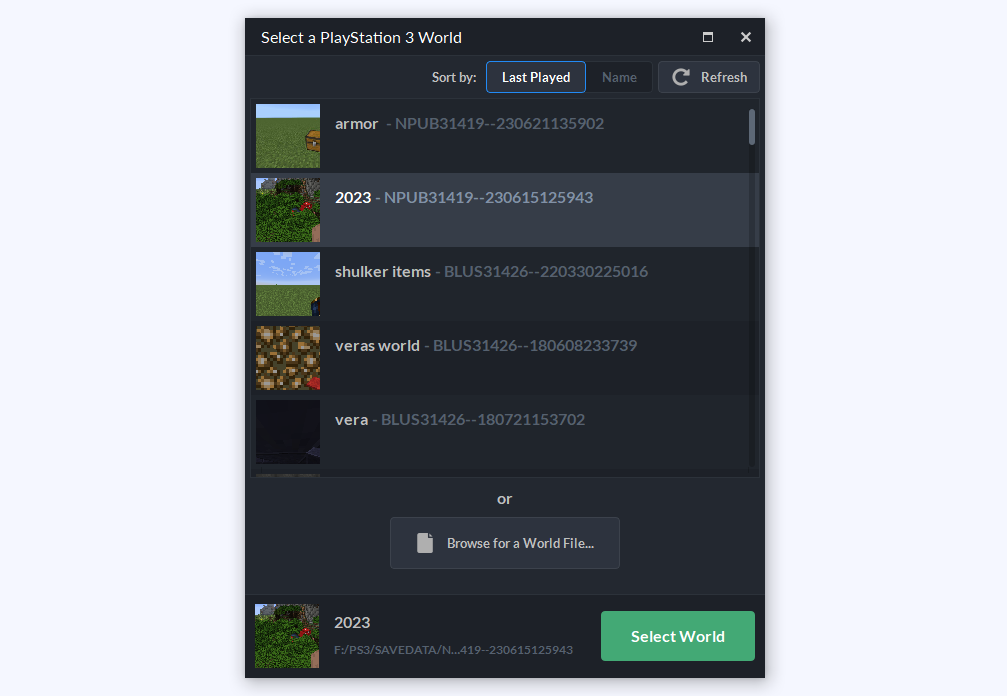Select the shulker items world entry

(x=505, y=284)
